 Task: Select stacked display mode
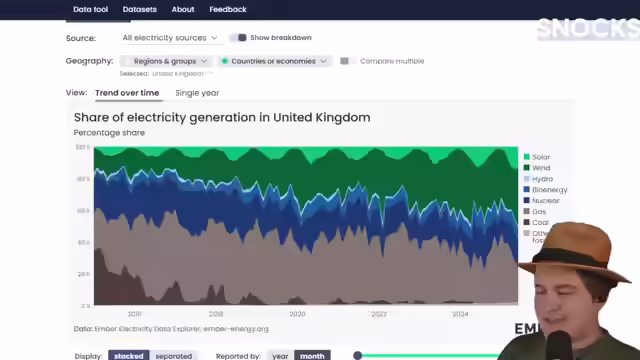(x=129, y=356)
